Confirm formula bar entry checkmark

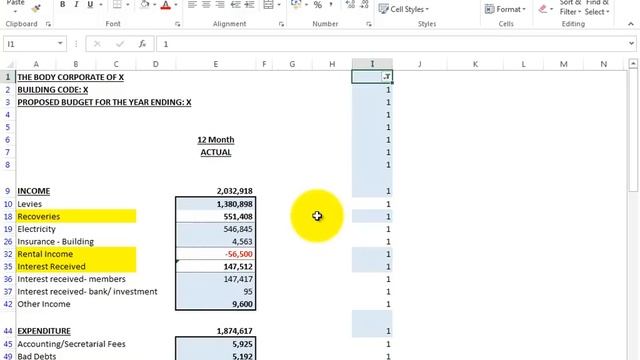pos(120,44)
